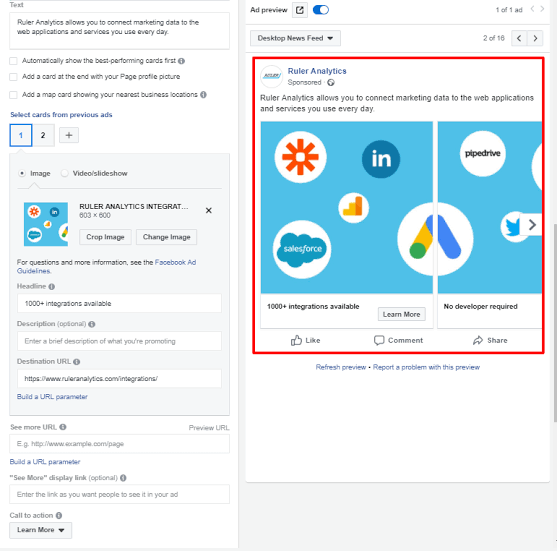This screenshot has width=557, height=551.
Task: Show next placement preview arrow
Action: [x=535, y=38]
